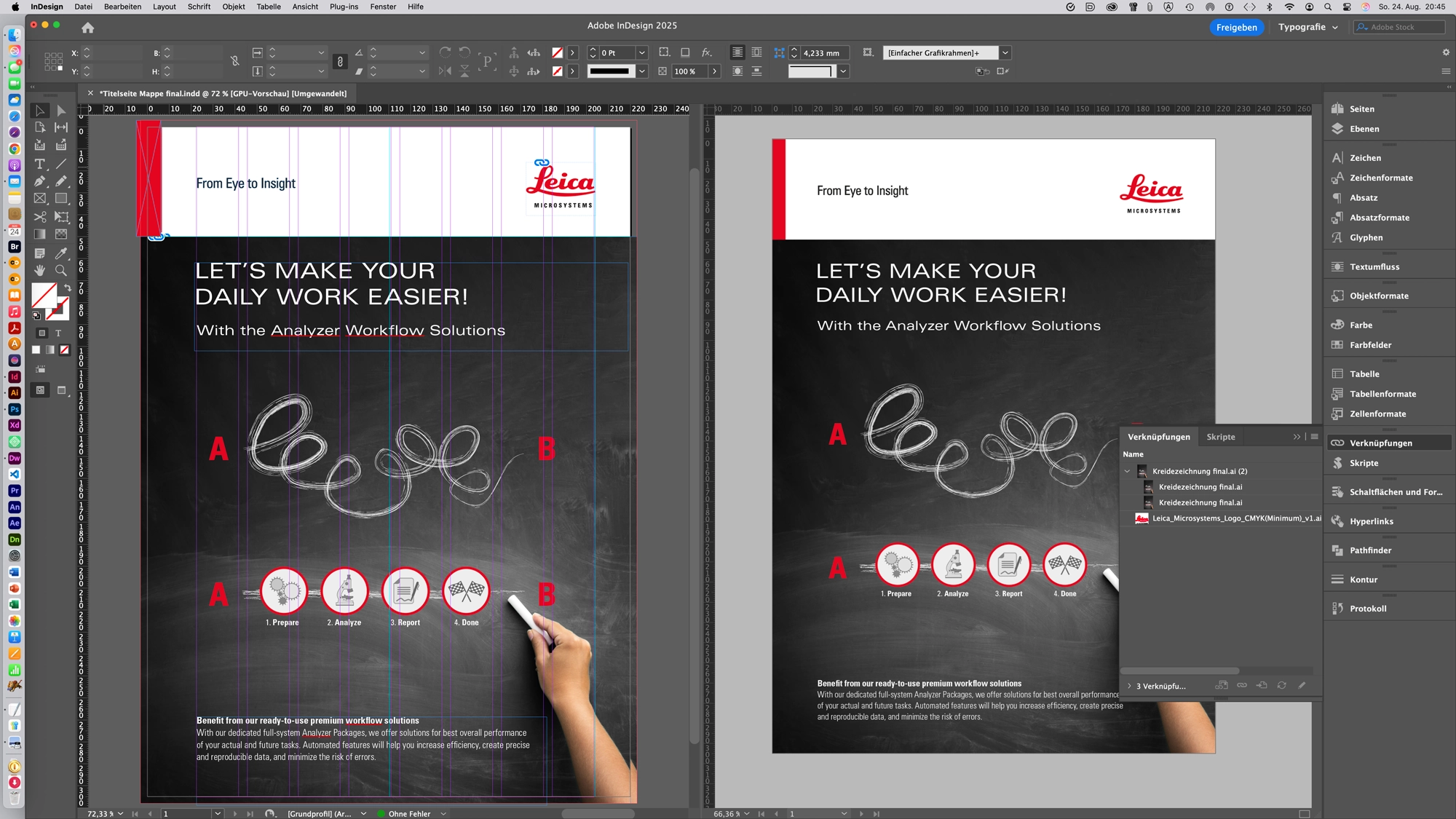The image size is (1456, 819).
Task: Open the Objekt menu
Action: pyautogui.click(x=233, y=7)
